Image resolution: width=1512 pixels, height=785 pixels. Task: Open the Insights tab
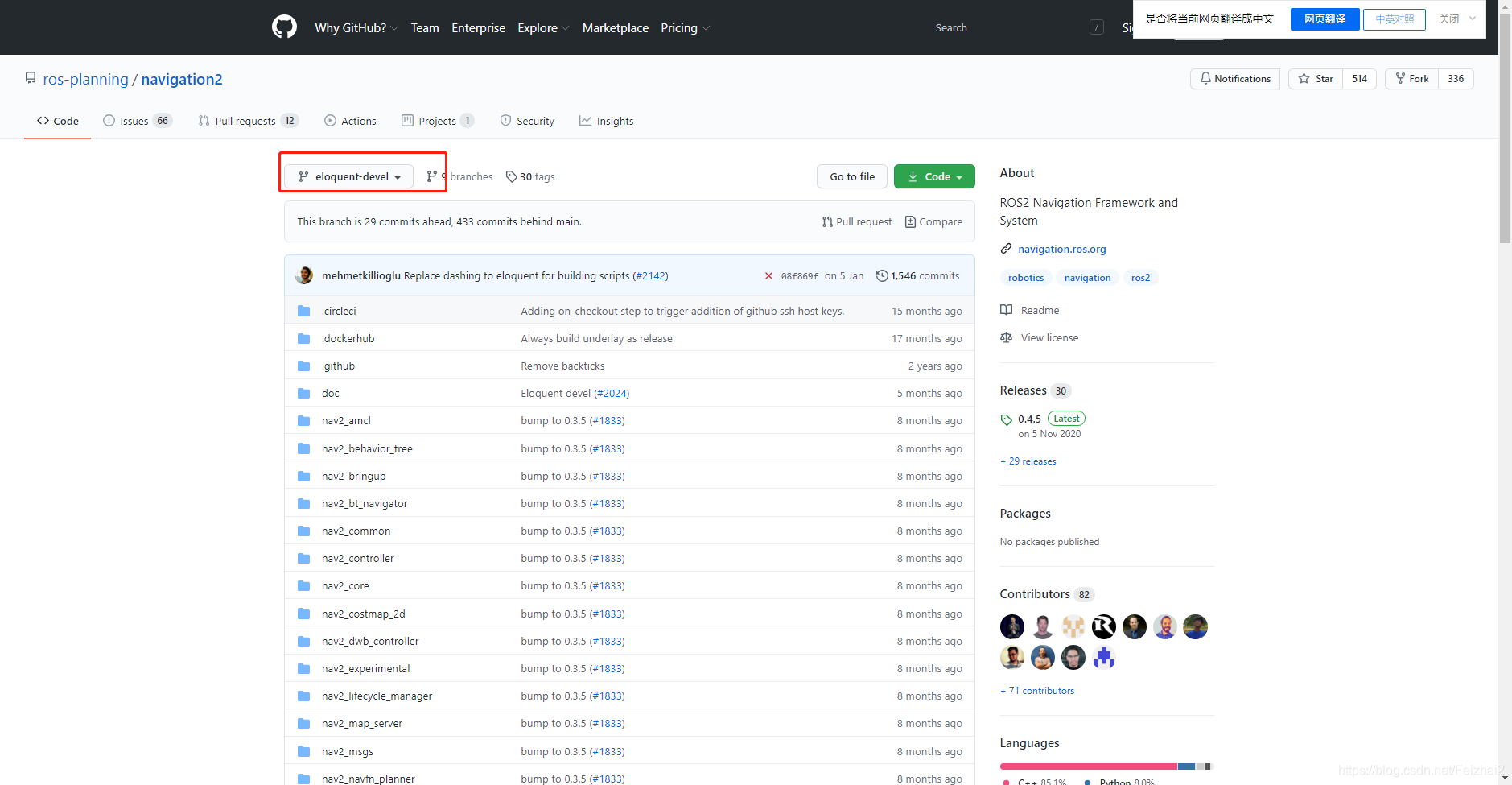(606, 121)
